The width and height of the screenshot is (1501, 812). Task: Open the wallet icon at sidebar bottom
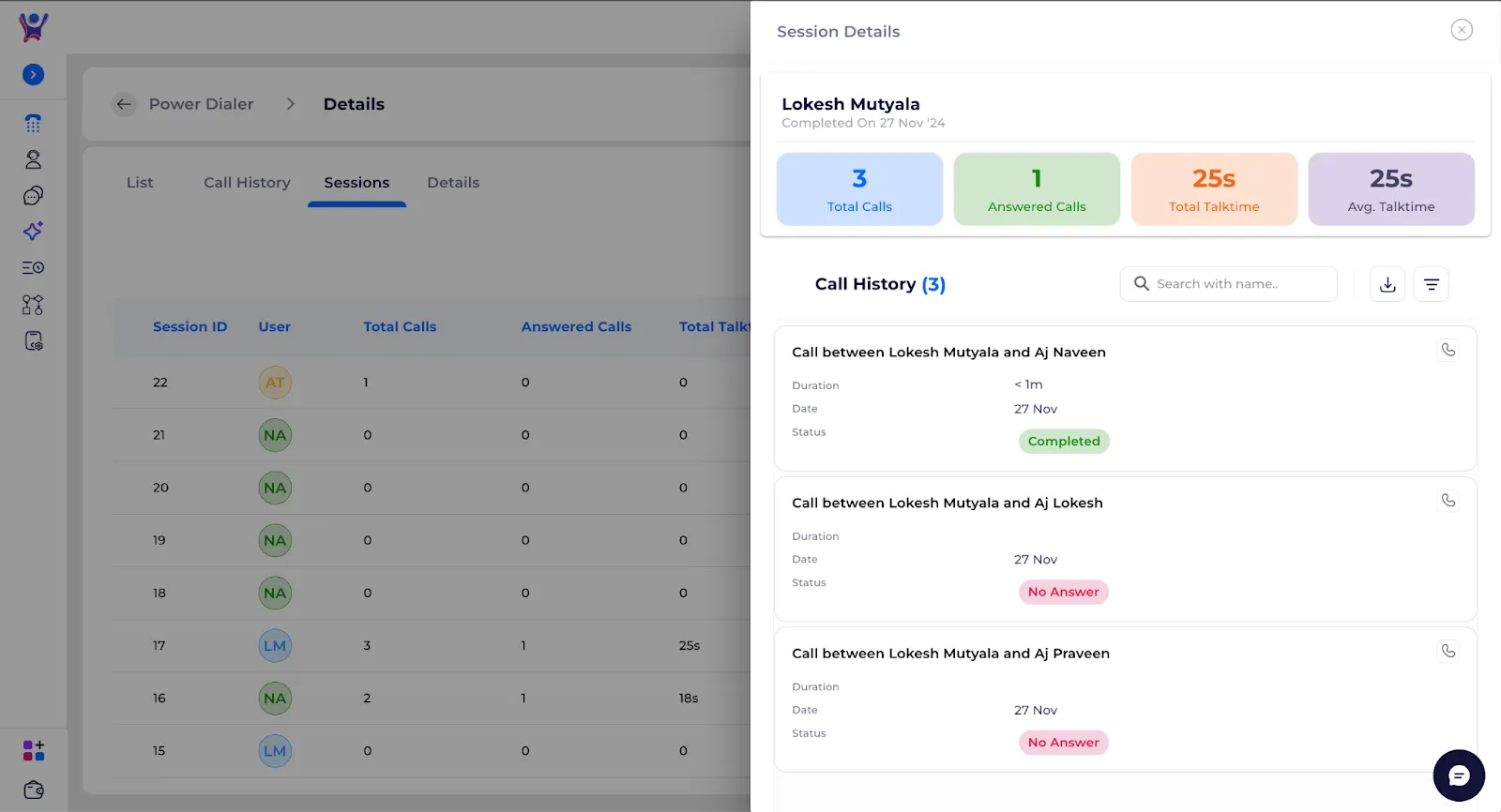tap(33, 789)
